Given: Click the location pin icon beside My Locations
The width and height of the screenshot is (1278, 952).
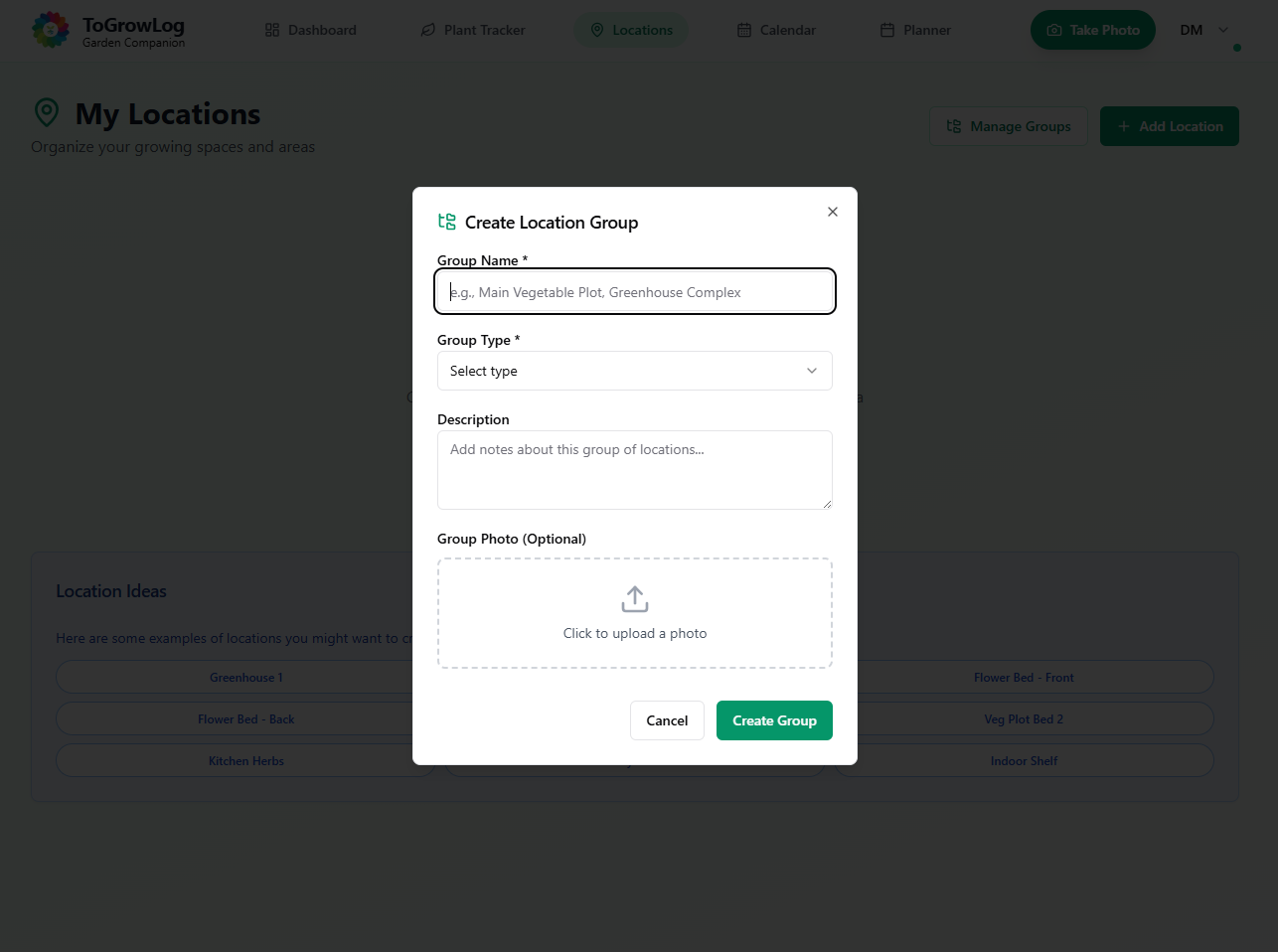Looking at the screenshot, I should coord(47,112).
